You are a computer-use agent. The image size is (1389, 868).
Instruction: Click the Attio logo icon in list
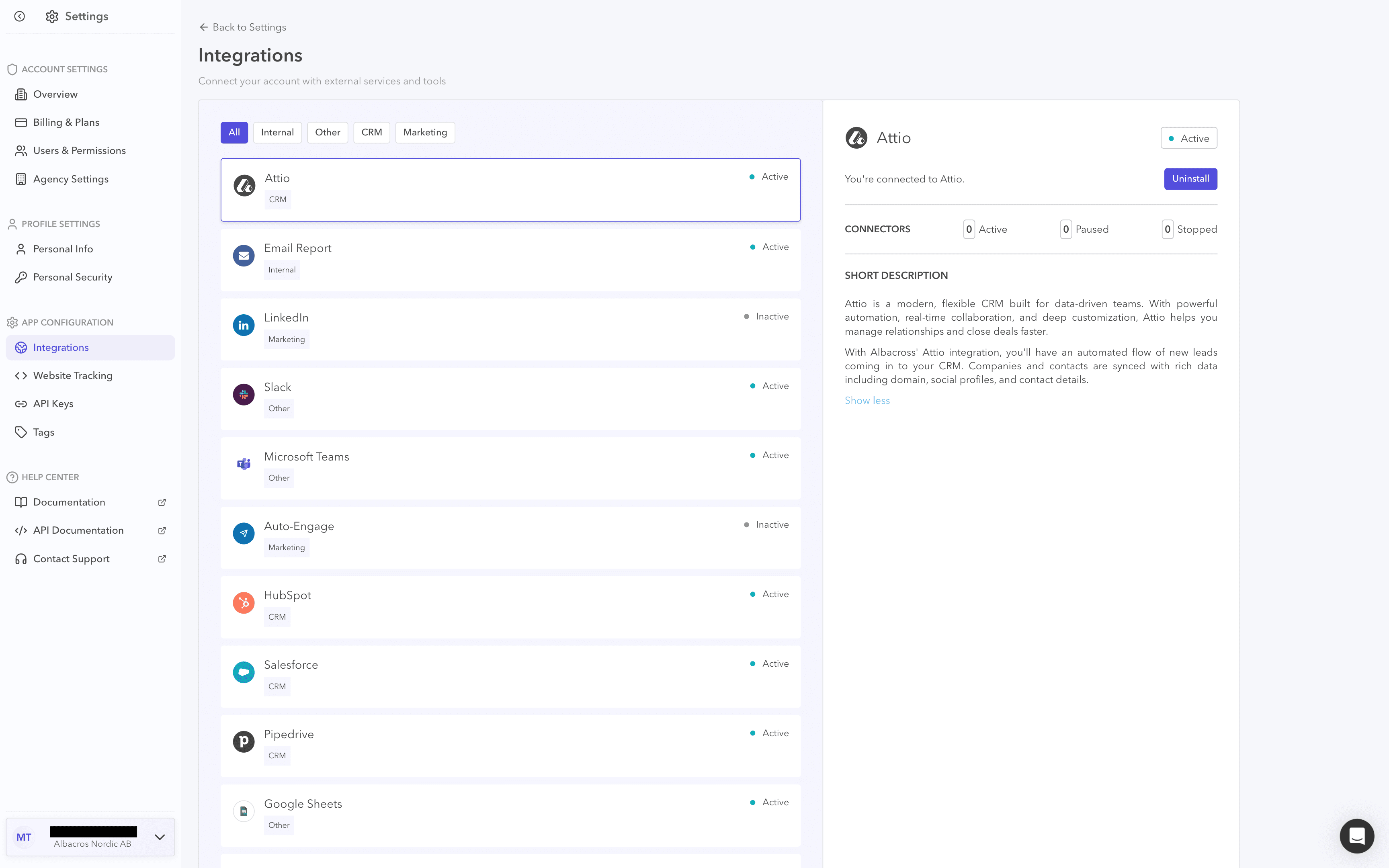[244, 185]
